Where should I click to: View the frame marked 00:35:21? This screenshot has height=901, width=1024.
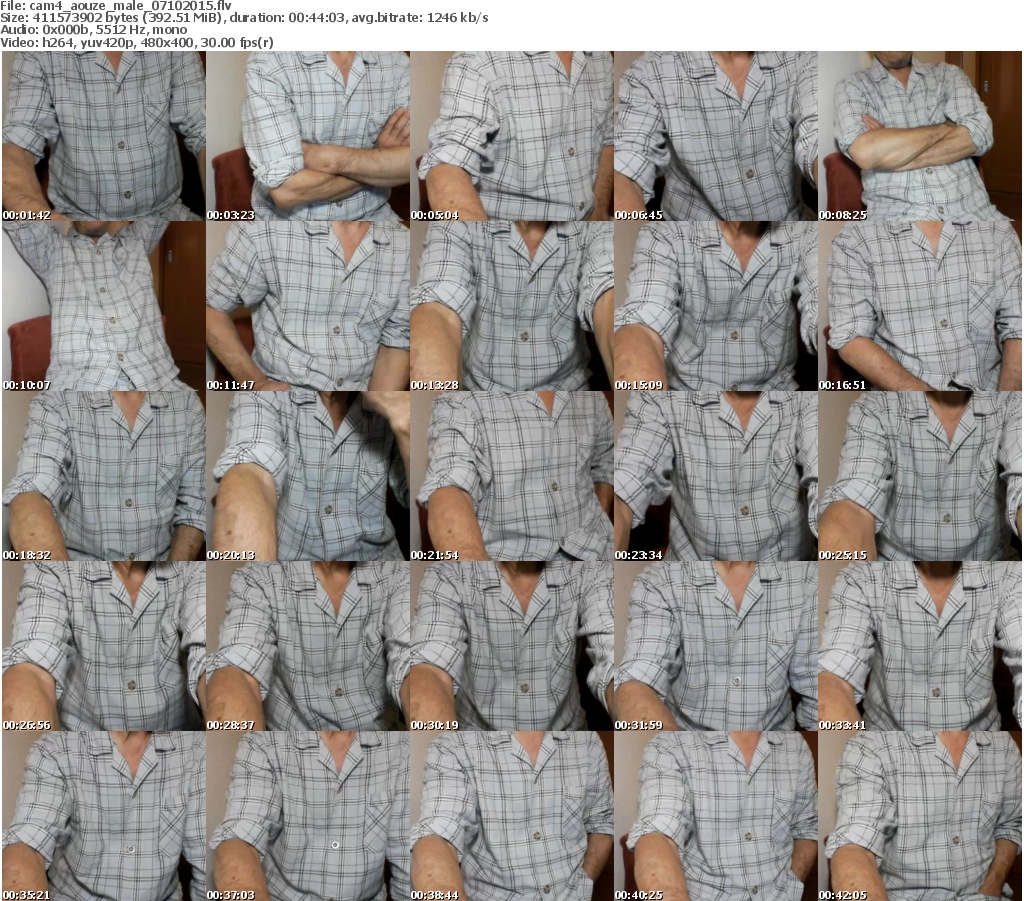click(x=104, y=816)
